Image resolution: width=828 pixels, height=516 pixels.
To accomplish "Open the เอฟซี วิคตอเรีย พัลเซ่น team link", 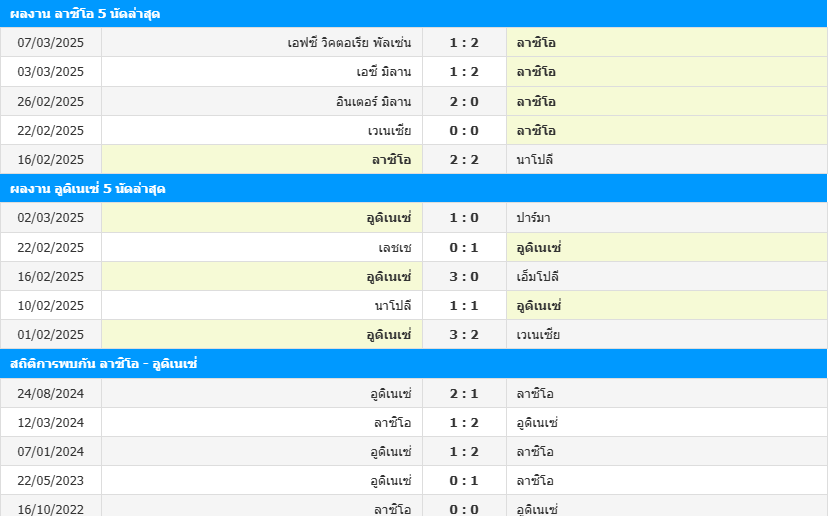I will 349,43.
